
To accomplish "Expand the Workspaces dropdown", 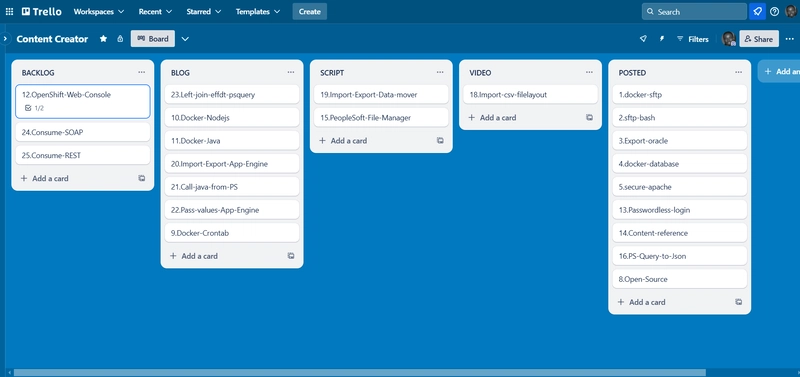I will coord(98,11).
